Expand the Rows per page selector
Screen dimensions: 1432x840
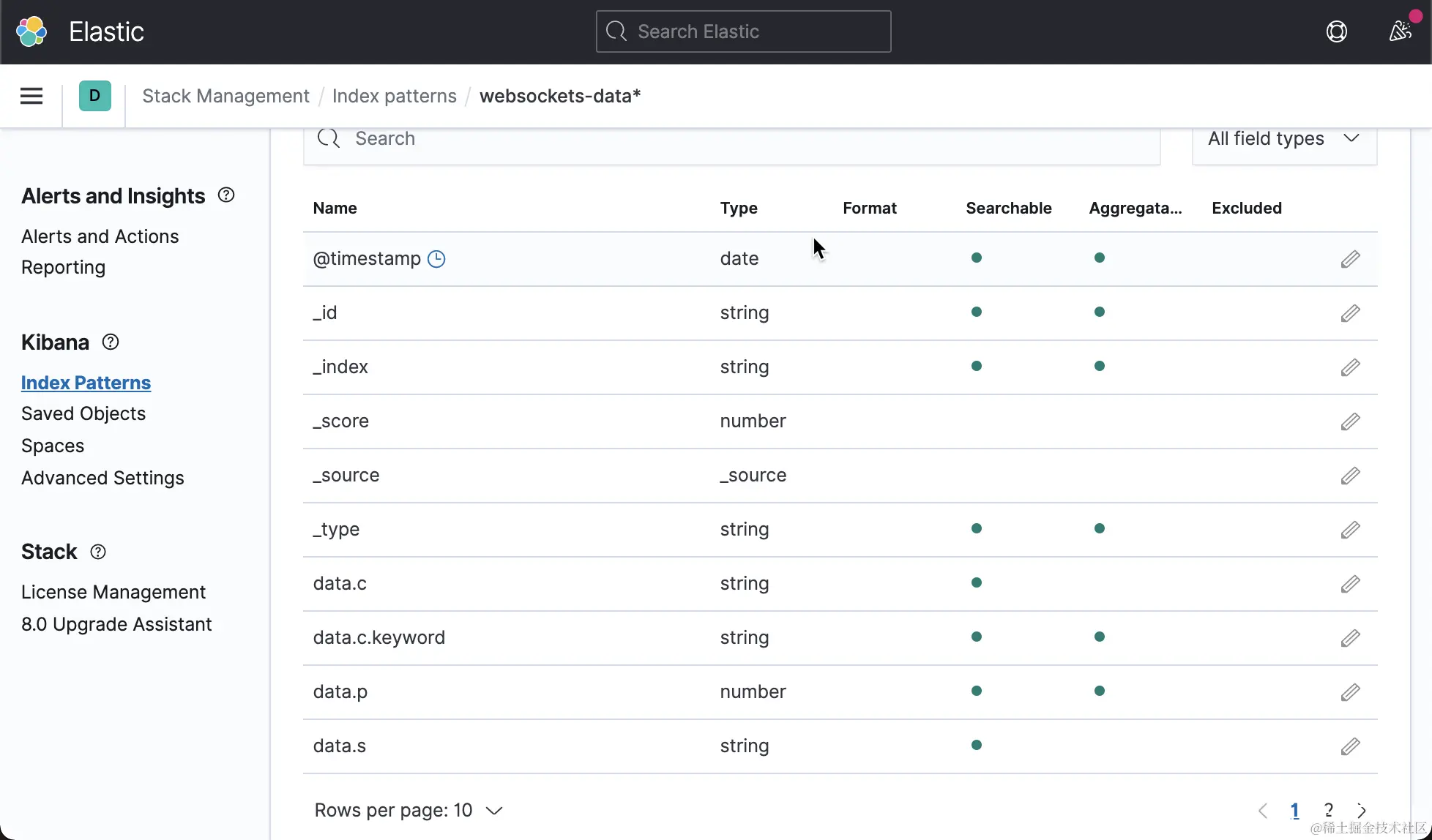coord(408,810)
